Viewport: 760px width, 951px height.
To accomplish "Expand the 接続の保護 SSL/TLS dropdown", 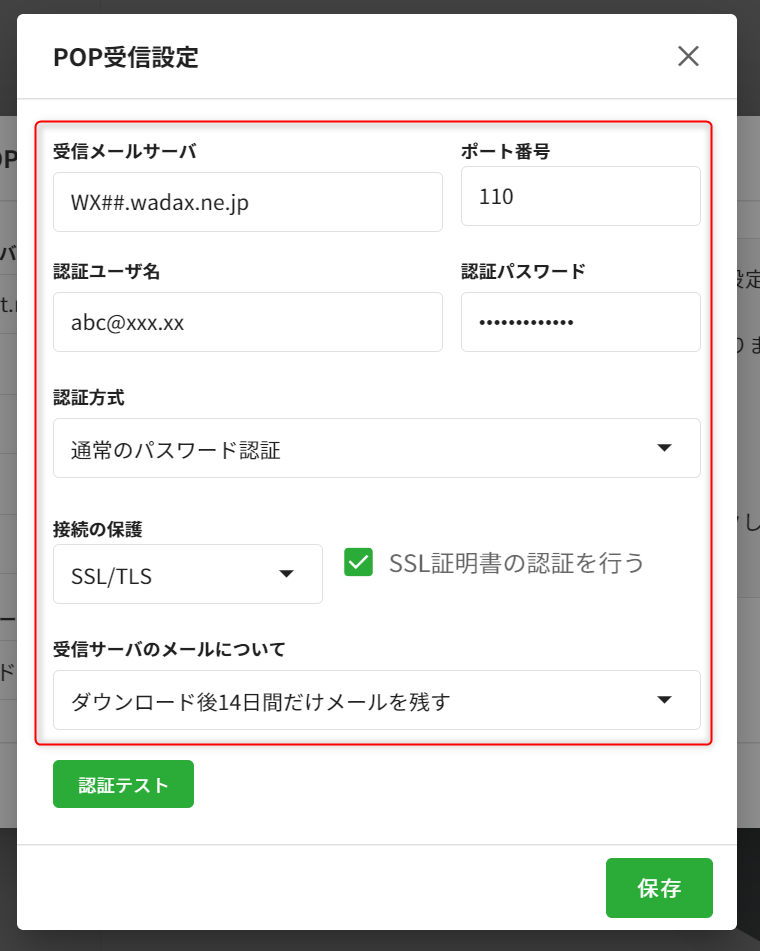I will point(188,574).
